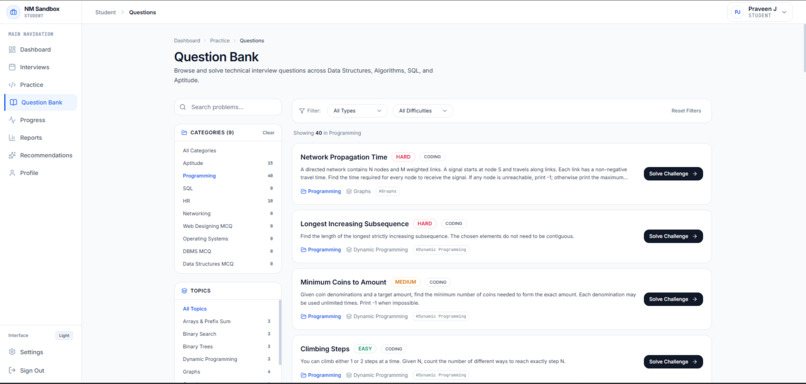Click the Practice code icon in sidebar
The width and height of the screenshot is (806, 384).
pyautogui.click(x=12, y=85)
